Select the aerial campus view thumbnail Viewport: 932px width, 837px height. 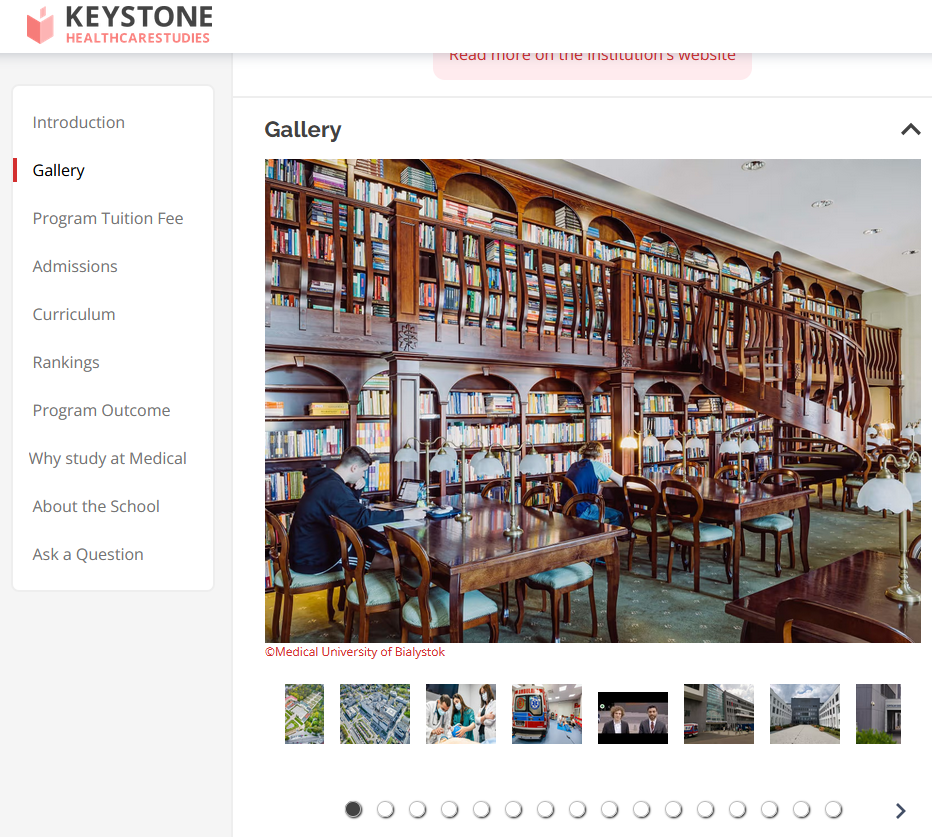[x=375, y=714]
